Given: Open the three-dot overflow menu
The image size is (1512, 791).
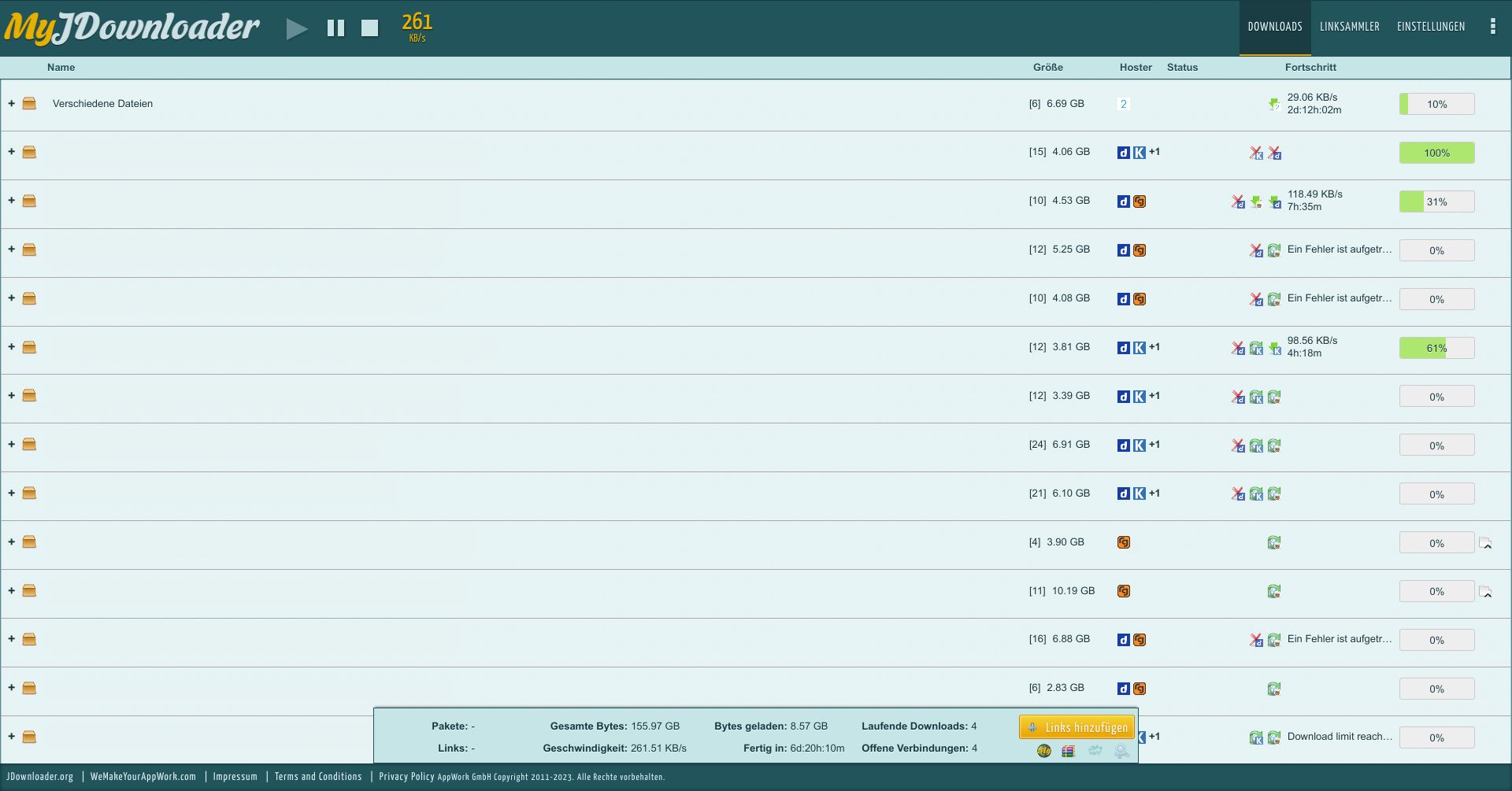Looking at the screenshot, I should click(1492, 27).
